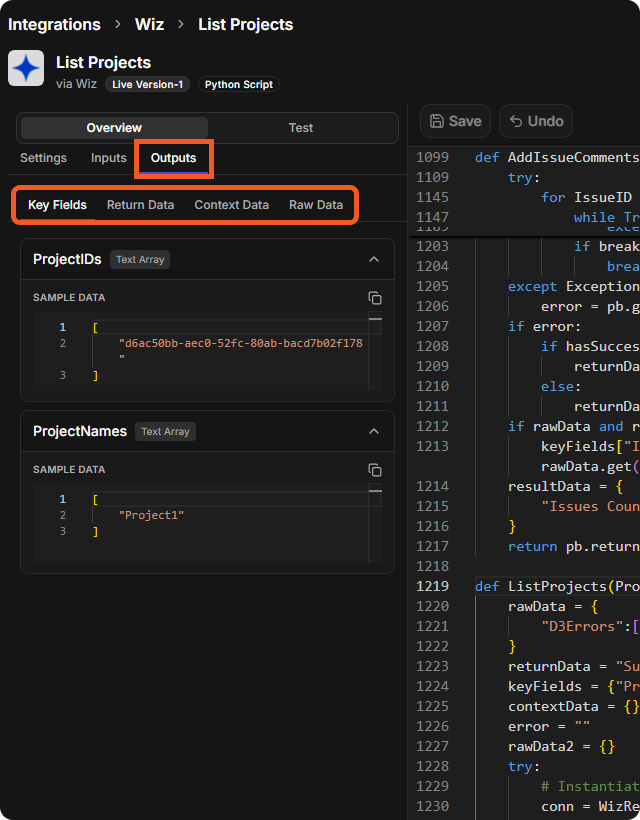Go to Wiz breadcrumb
Viewport: 640px width, 820px height.
point(150,25)
